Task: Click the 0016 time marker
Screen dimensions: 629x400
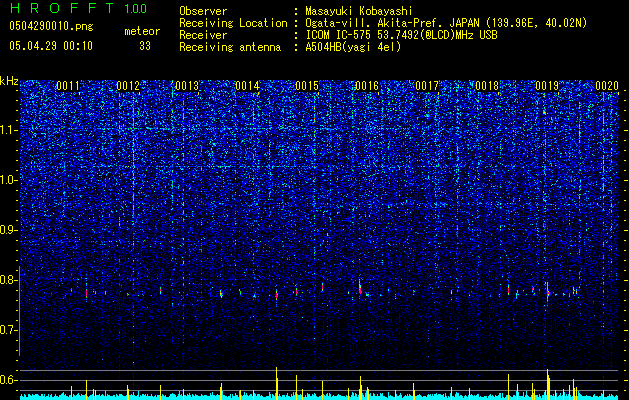Action: (367, 86)
